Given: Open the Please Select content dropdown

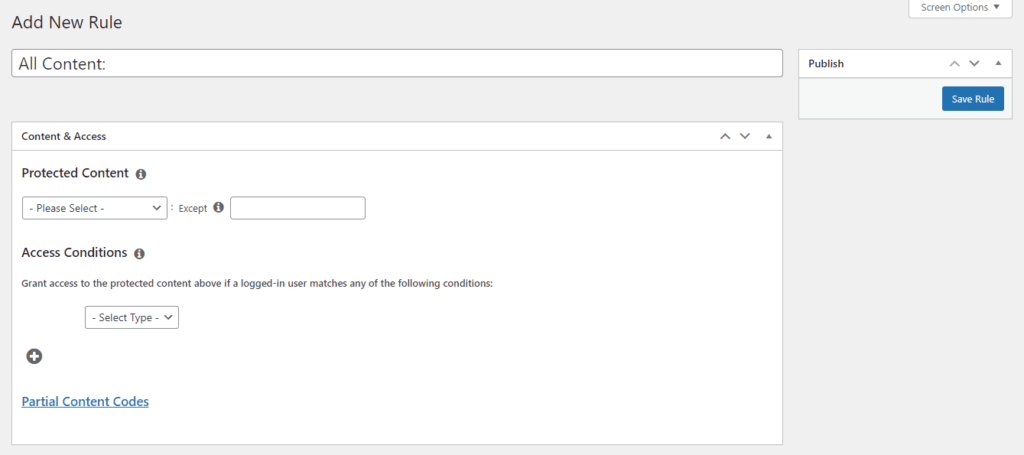Looking at the screenshot, I should (95, 208).
